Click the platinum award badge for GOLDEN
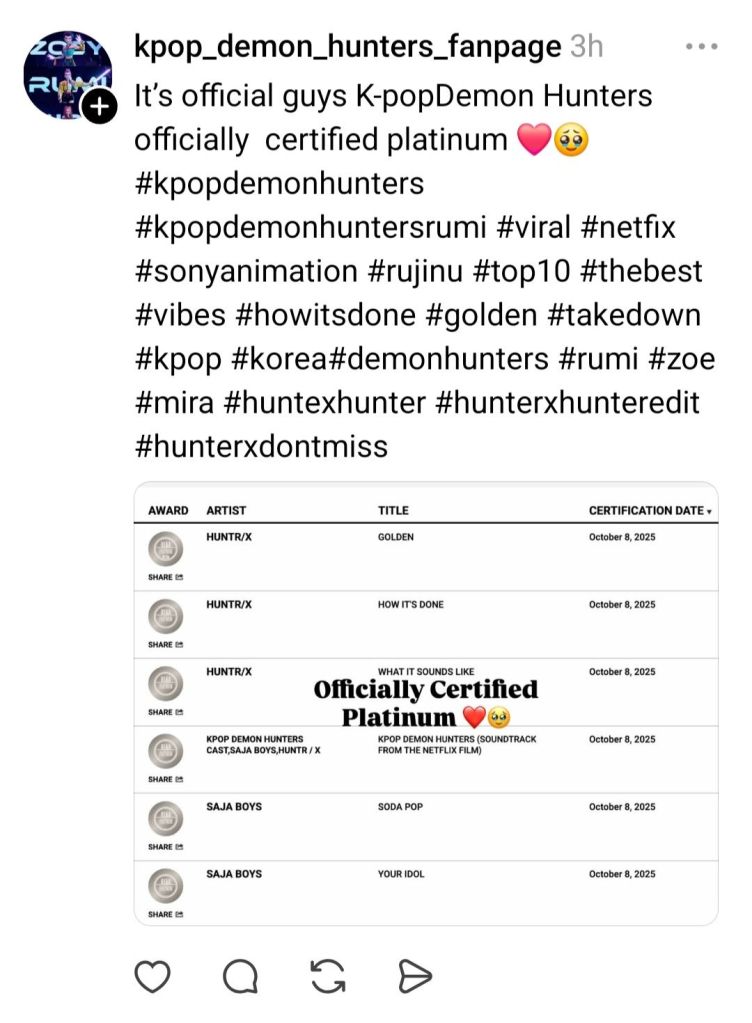The width and height of the screenshot is (752, 1023). [x=164, y=550]
